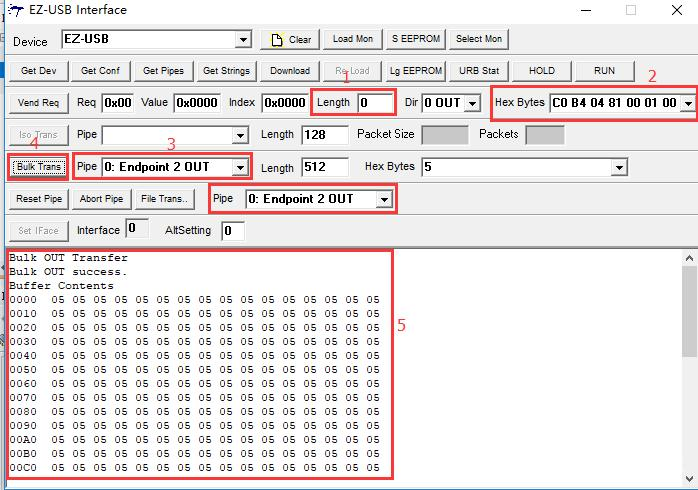Screen dimensions: 698x490
Task: Open the Device dropdown arrow
Action: pyautogui.click(x=243, y=40)
